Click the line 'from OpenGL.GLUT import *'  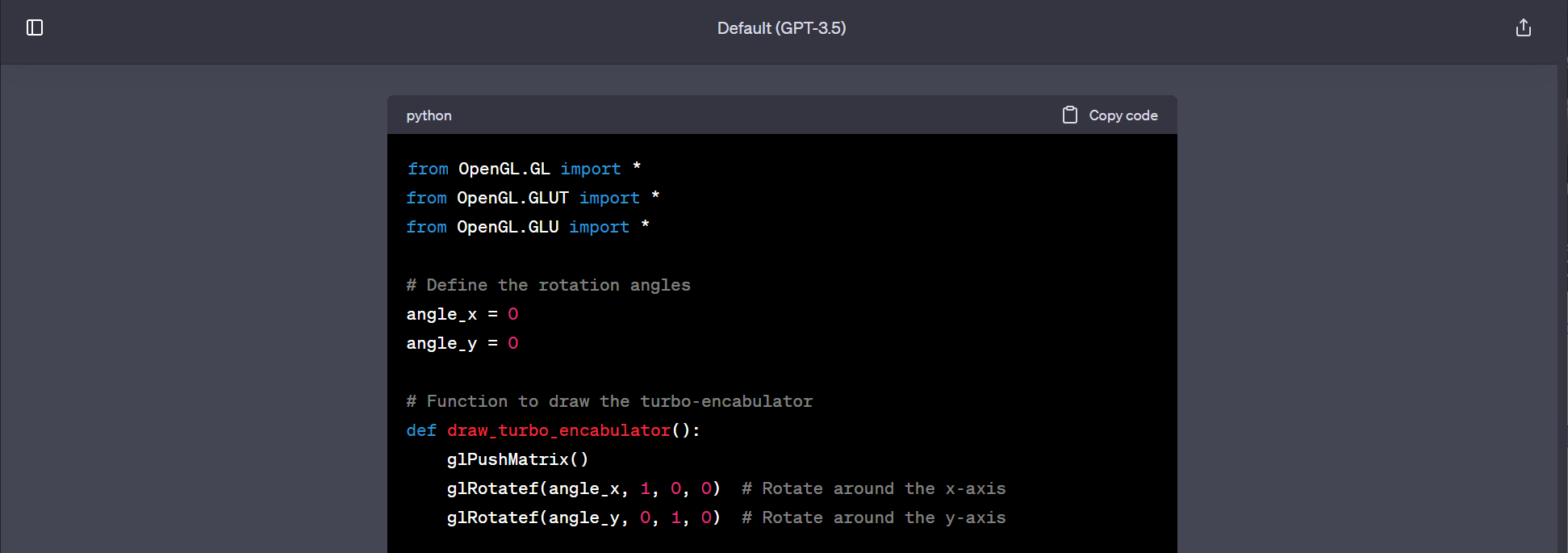[x=533, y=198]
